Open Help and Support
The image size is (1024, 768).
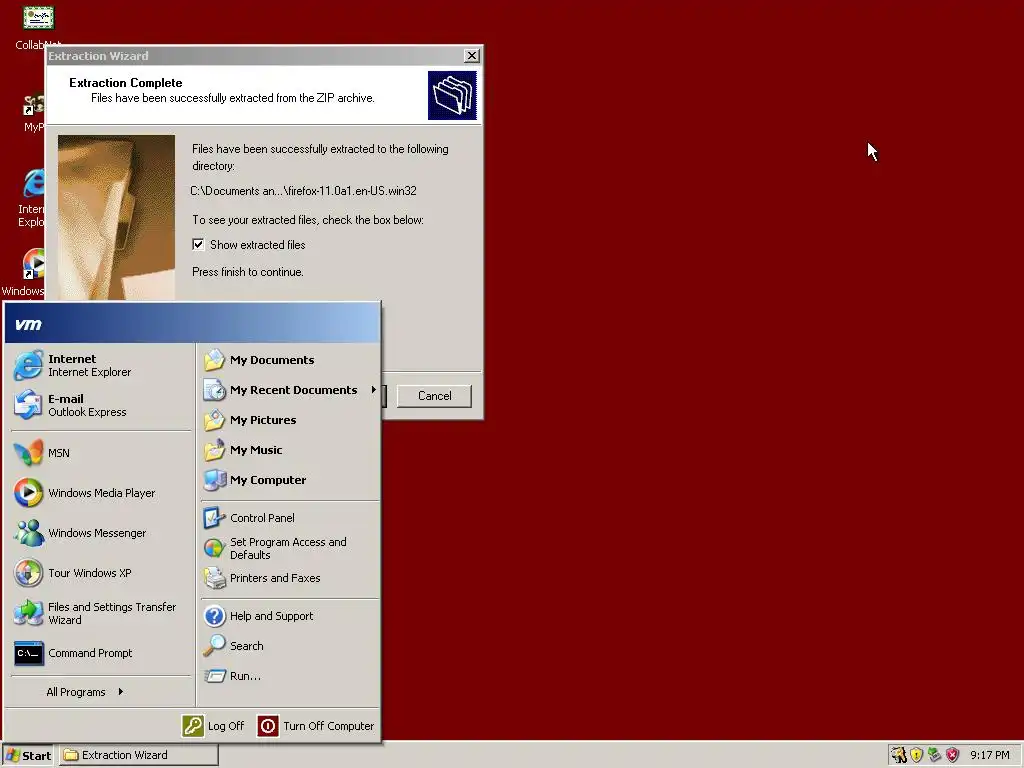pyautogui.click(x=289, y=616)
